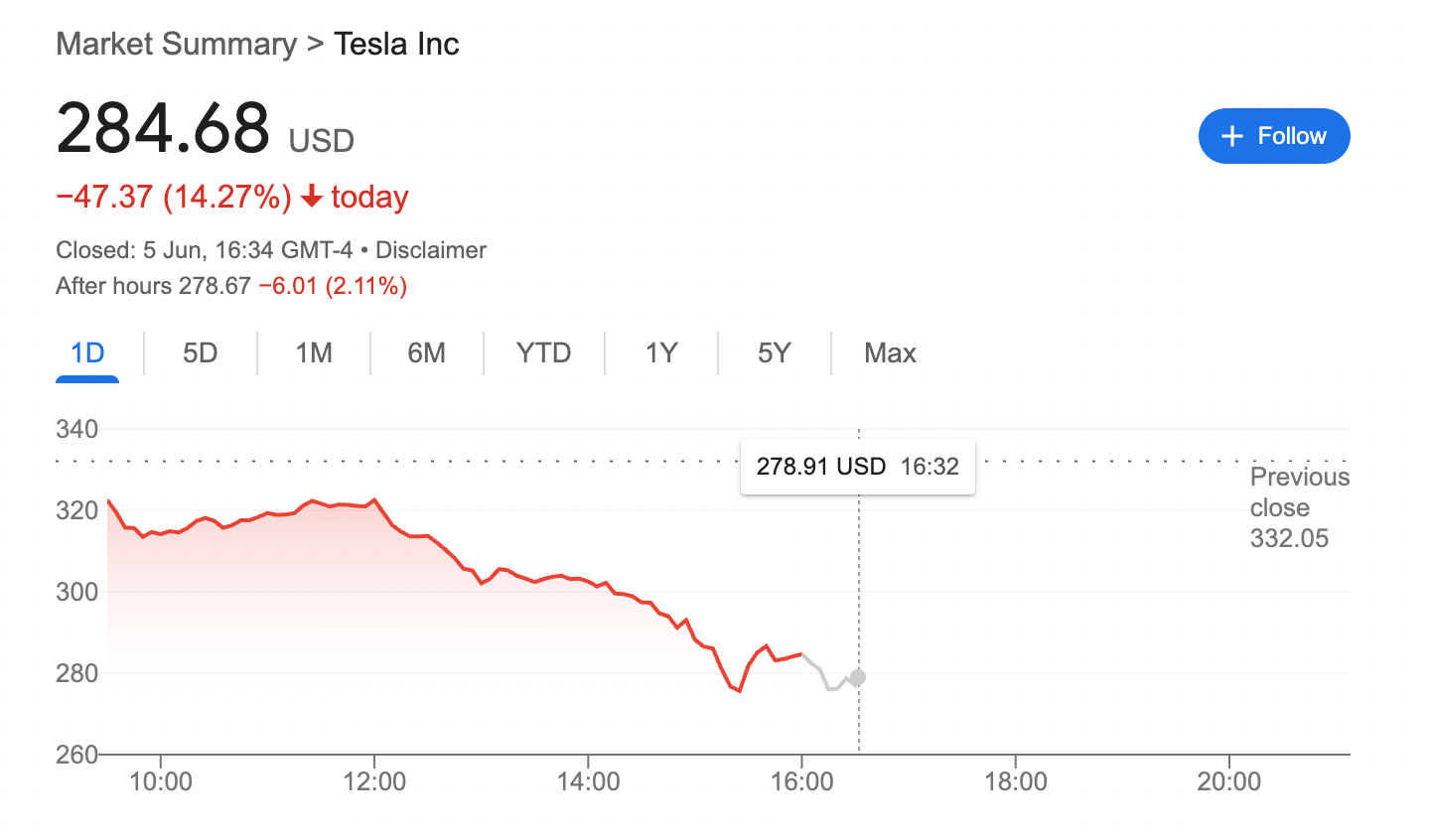
Task: Click the plus icon on Follow button
Action: coord(1232,136)
